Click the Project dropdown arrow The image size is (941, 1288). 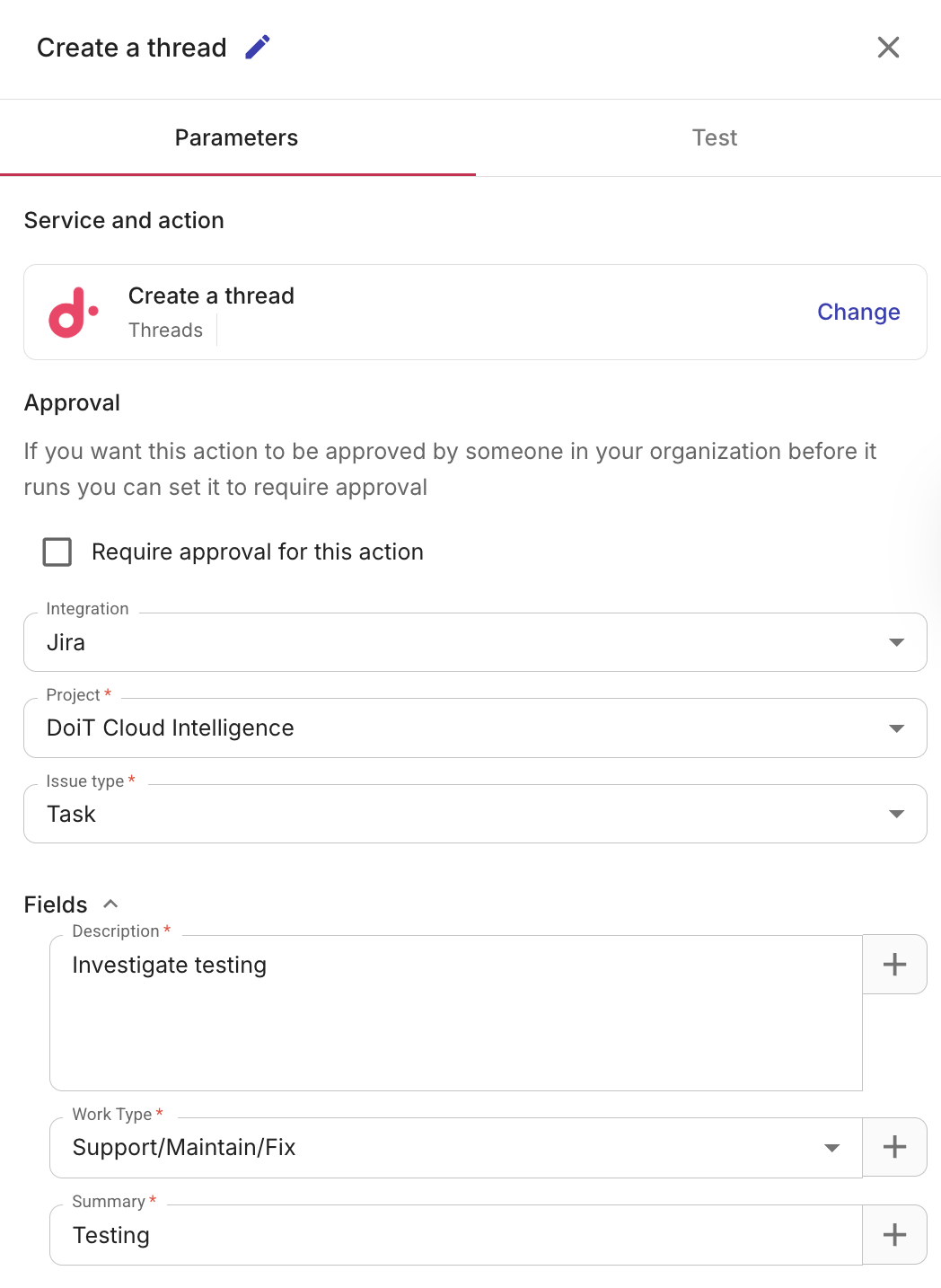(896, 728)
